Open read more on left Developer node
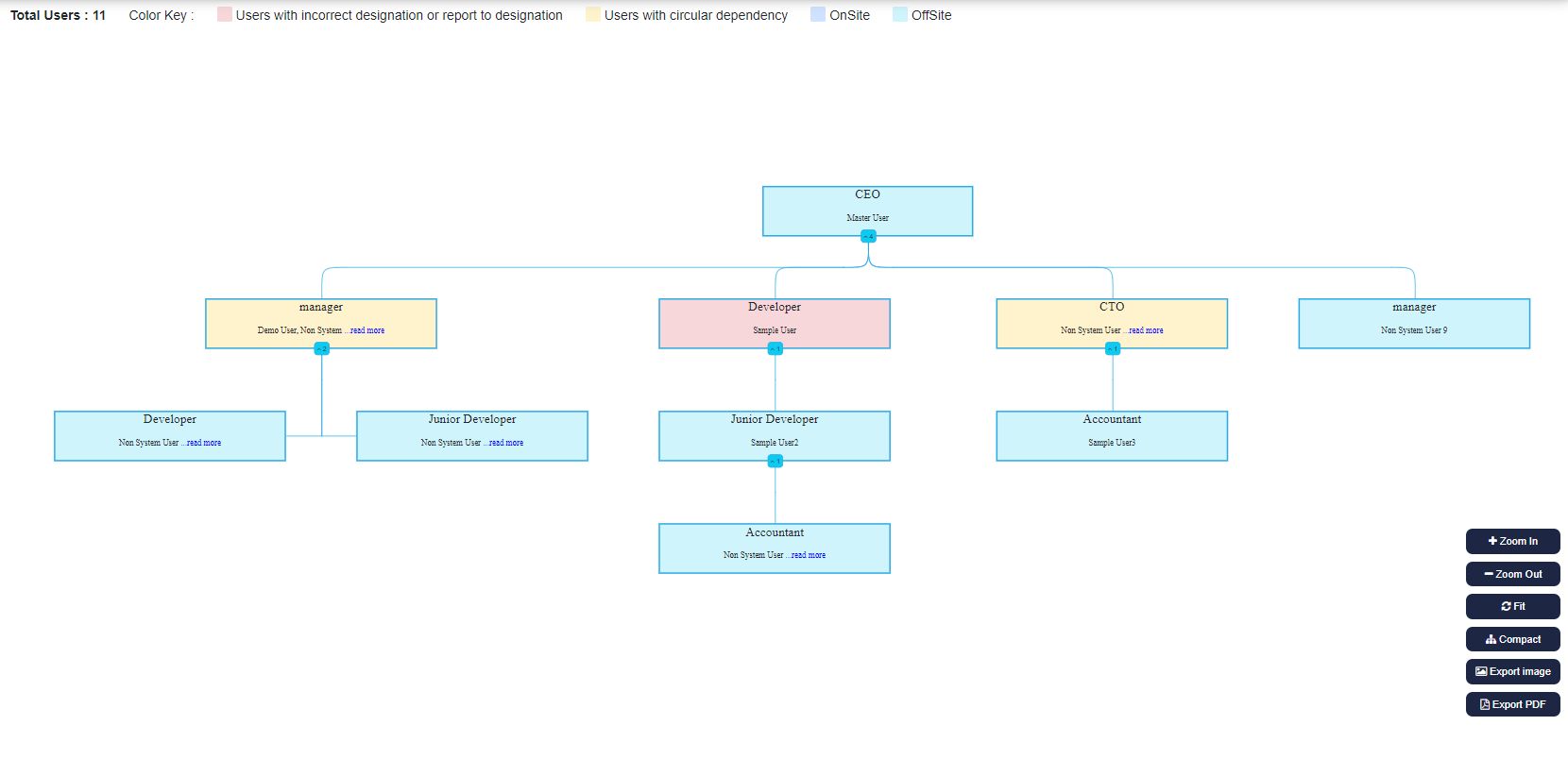 tap(204, 443)
